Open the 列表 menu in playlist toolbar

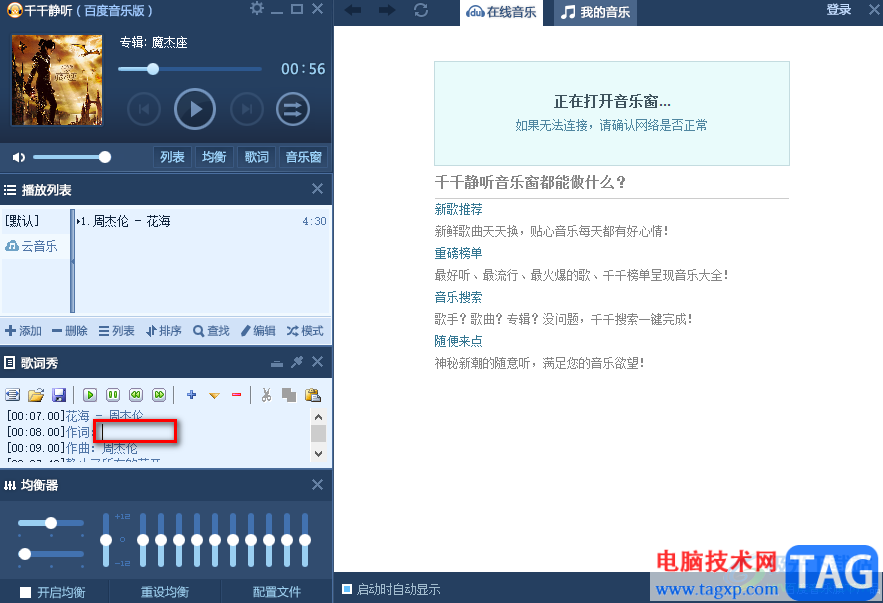(x=117, y=331)
